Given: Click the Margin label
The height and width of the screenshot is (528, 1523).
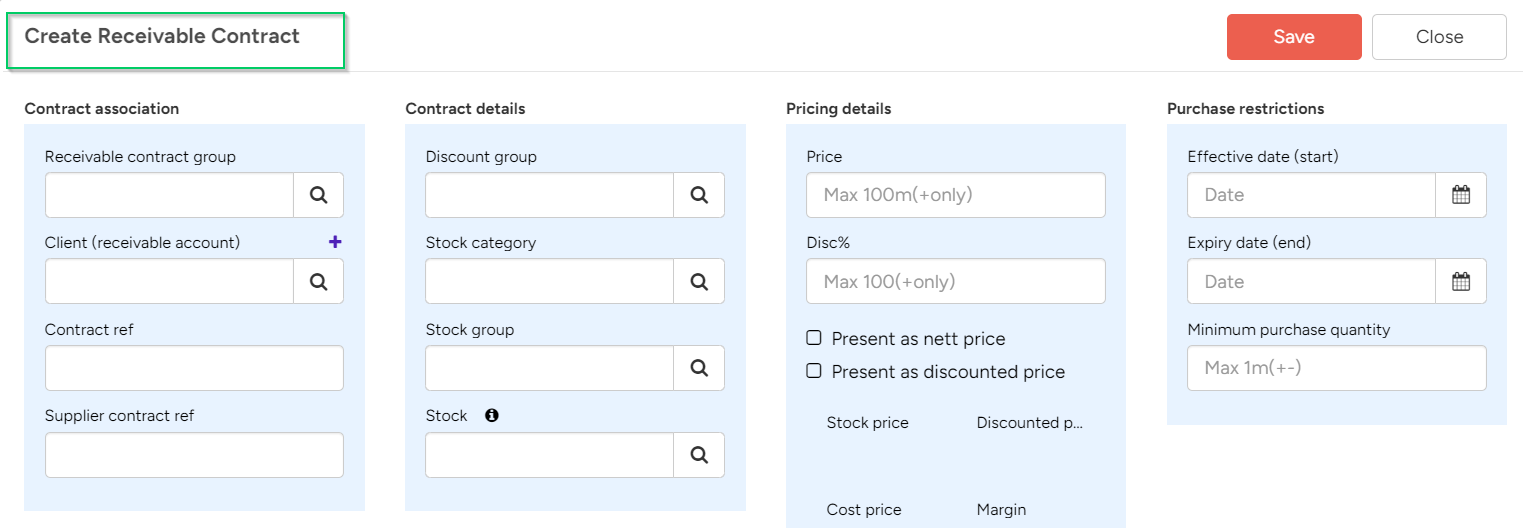Looking at the screenshot, I should point(1002,509).
